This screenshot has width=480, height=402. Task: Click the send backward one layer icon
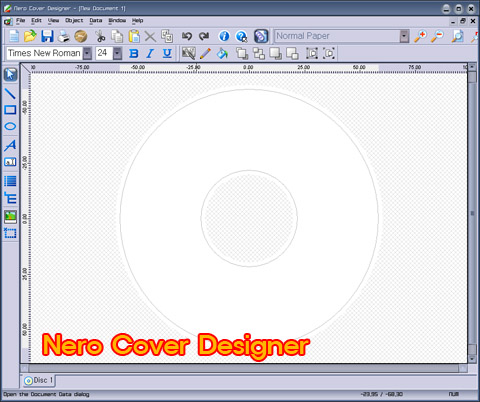292,53
